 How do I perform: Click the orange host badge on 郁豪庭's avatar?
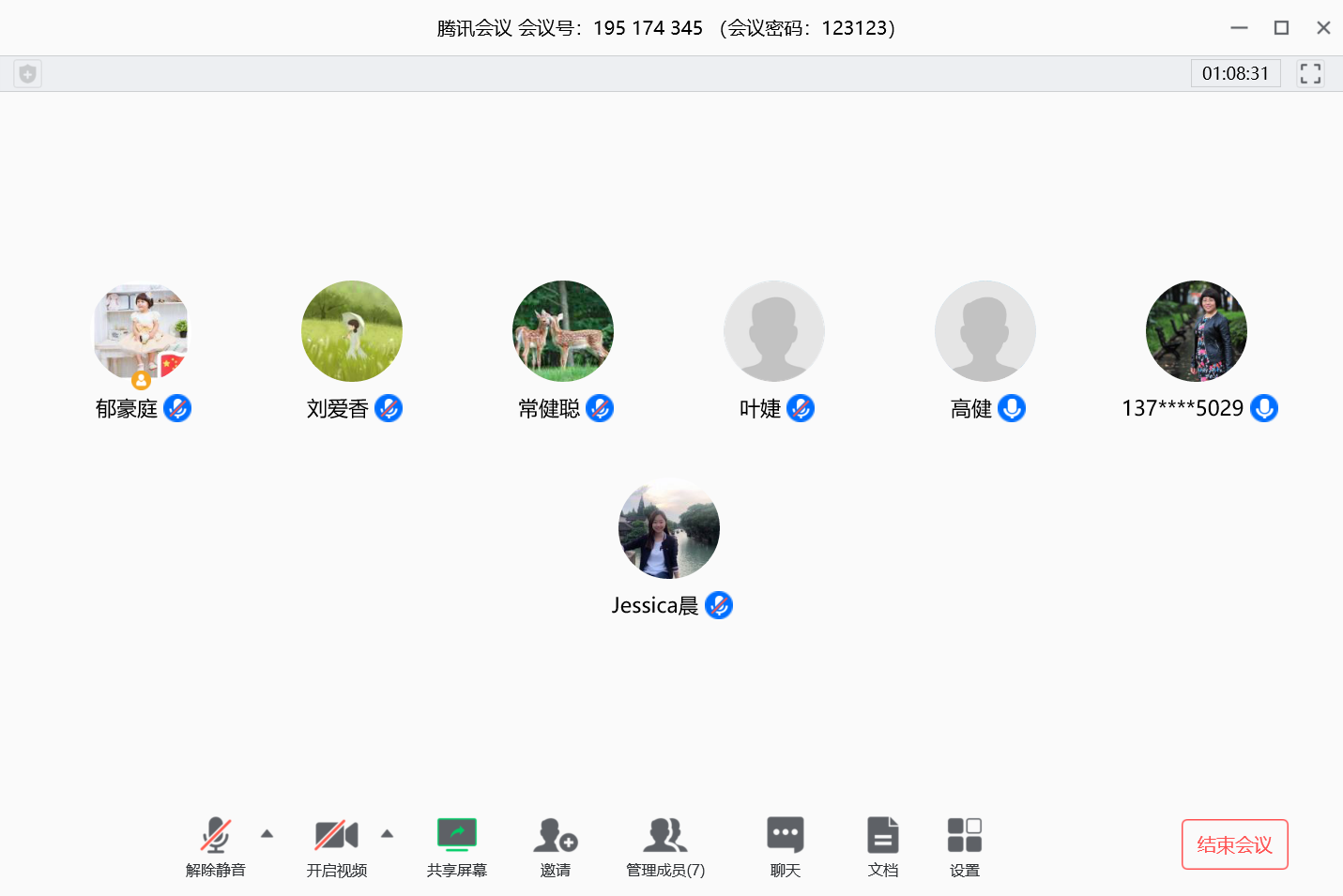[141, 380]
